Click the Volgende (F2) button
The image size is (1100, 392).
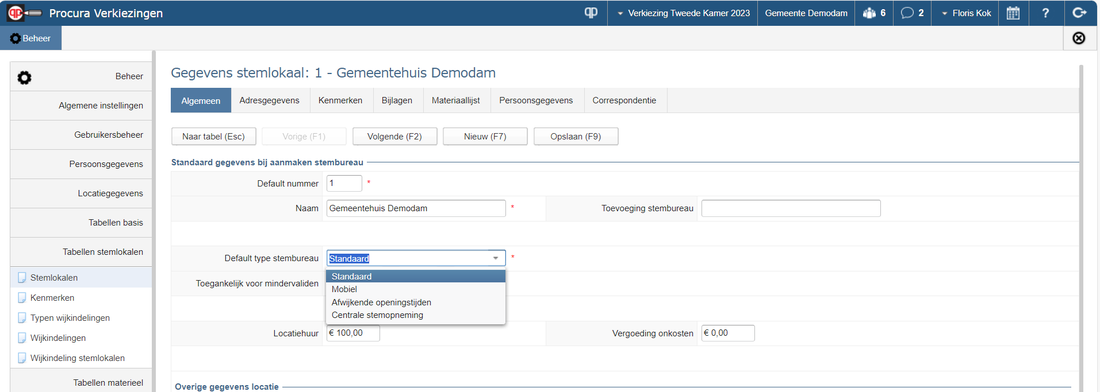[395, 136]
